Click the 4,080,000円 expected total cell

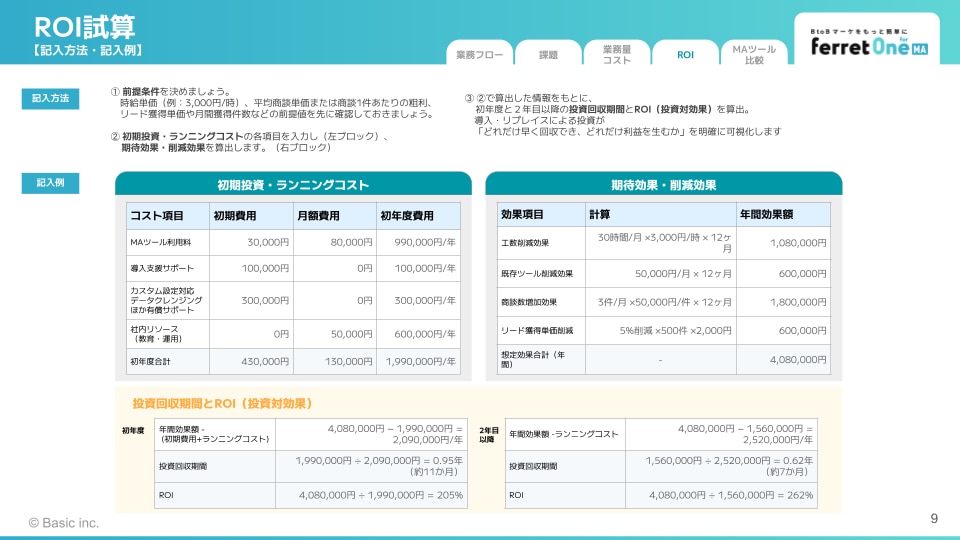click(x=783, y=360)
